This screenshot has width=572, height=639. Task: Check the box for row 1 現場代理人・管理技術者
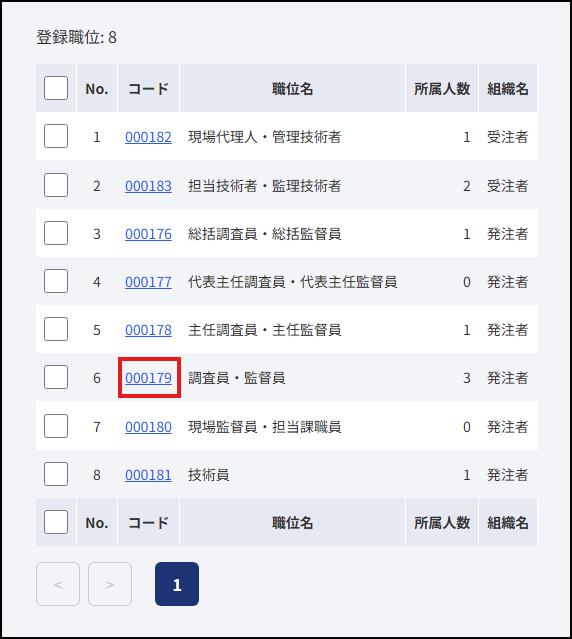pyautogui.click(x=56, y=136)
